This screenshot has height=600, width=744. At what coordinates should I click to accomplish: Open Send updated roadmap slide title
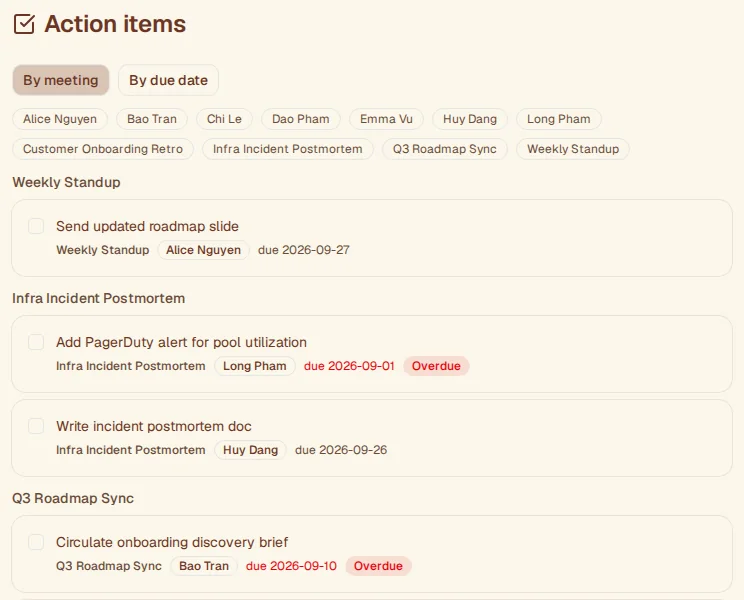147,226
